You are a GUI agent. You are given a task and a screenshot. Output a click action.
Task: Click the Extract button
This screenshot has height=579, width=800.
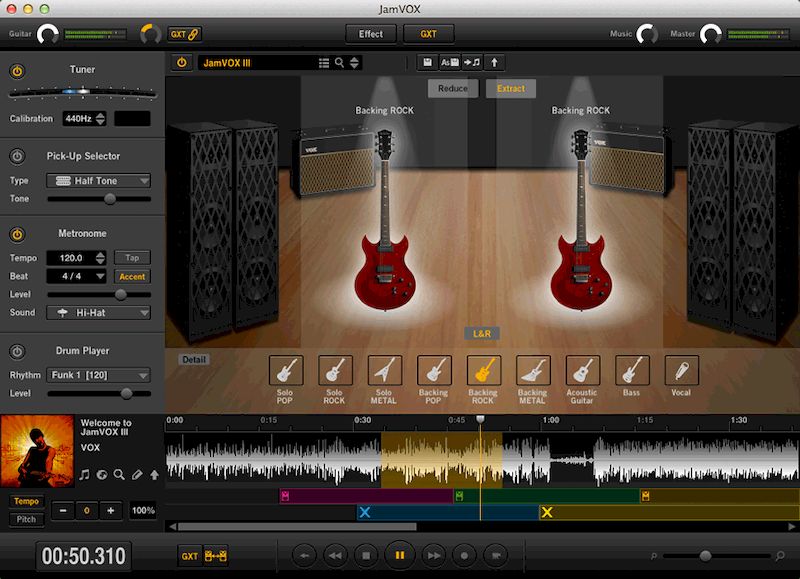click(x=511, y=88)
